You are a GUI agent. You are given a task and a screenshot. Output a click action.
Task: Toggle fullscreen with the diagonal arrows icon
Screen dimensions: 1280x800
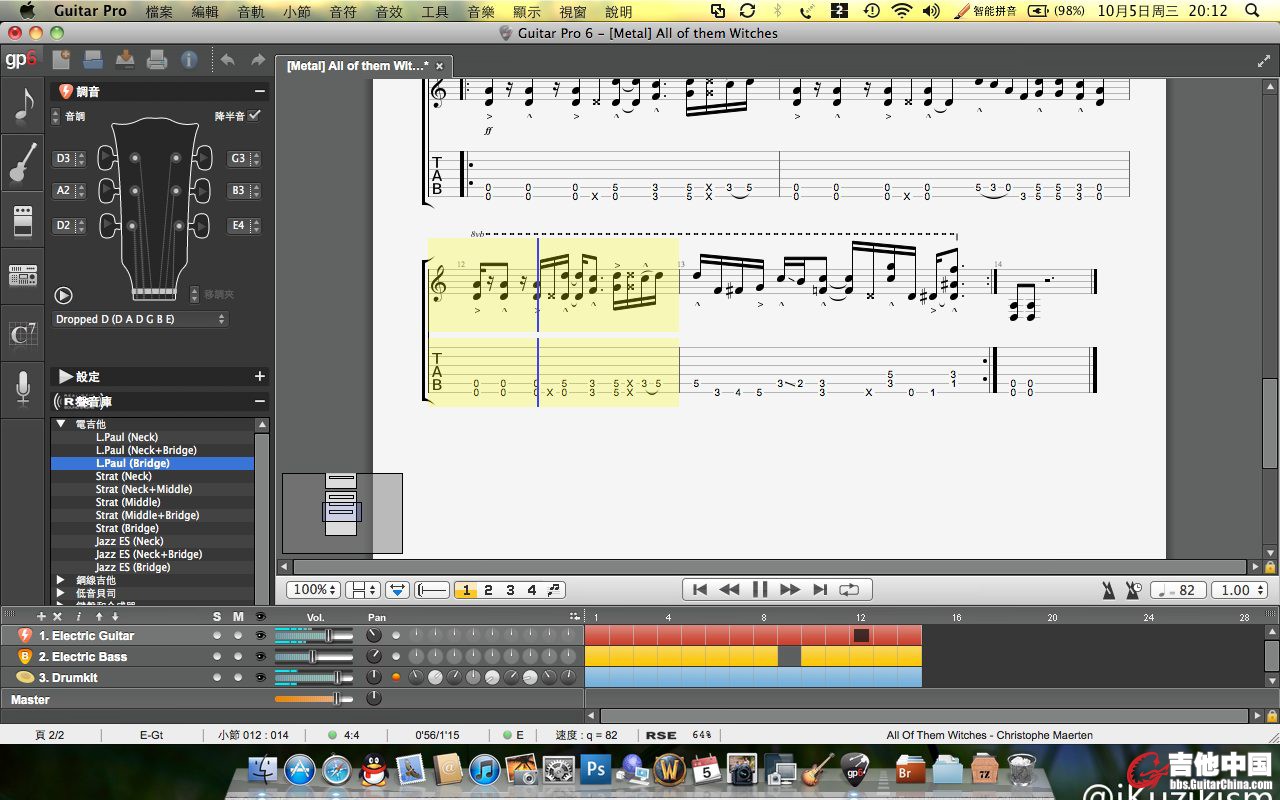coord(1263,61)
